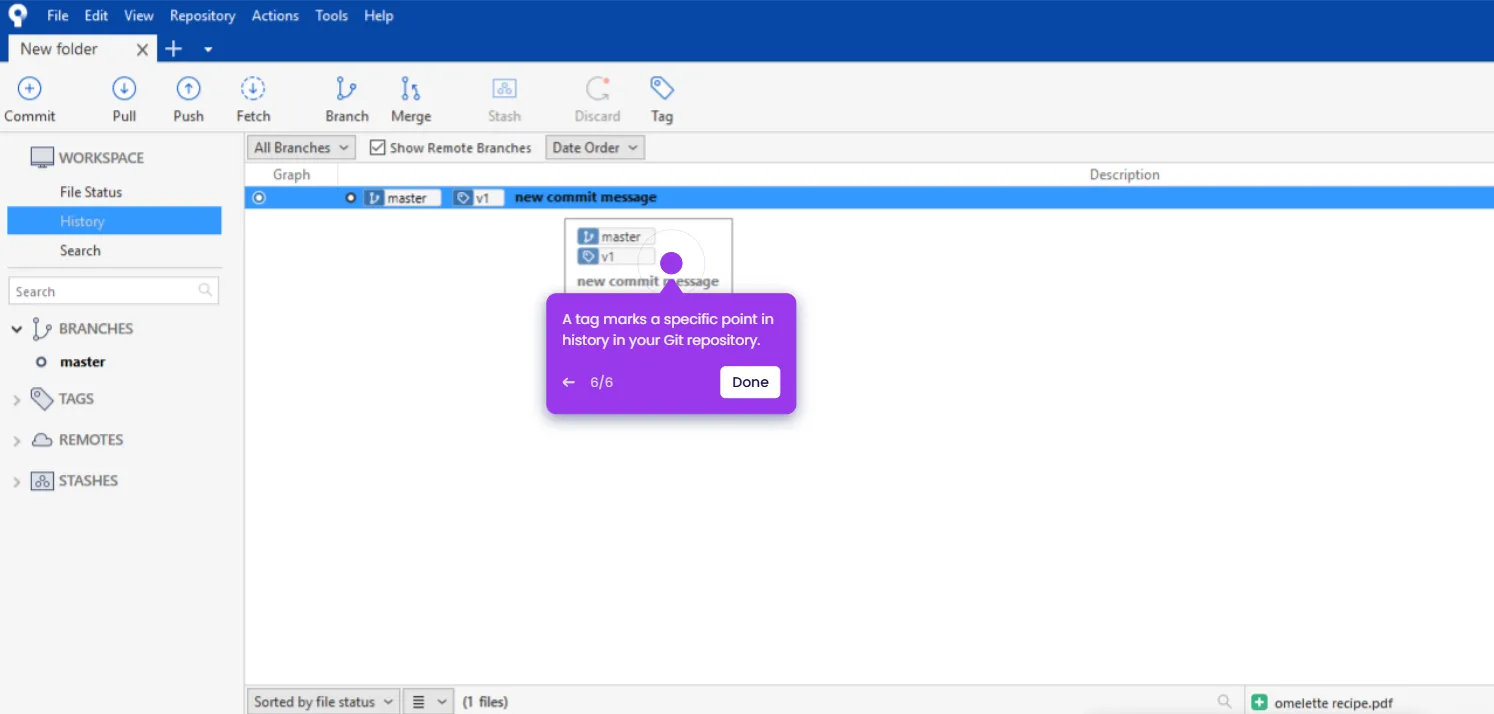This screenshot has height=714, width=1494.
Task: Click the sidebar search magnifier icon
Action: coord(205,291)
